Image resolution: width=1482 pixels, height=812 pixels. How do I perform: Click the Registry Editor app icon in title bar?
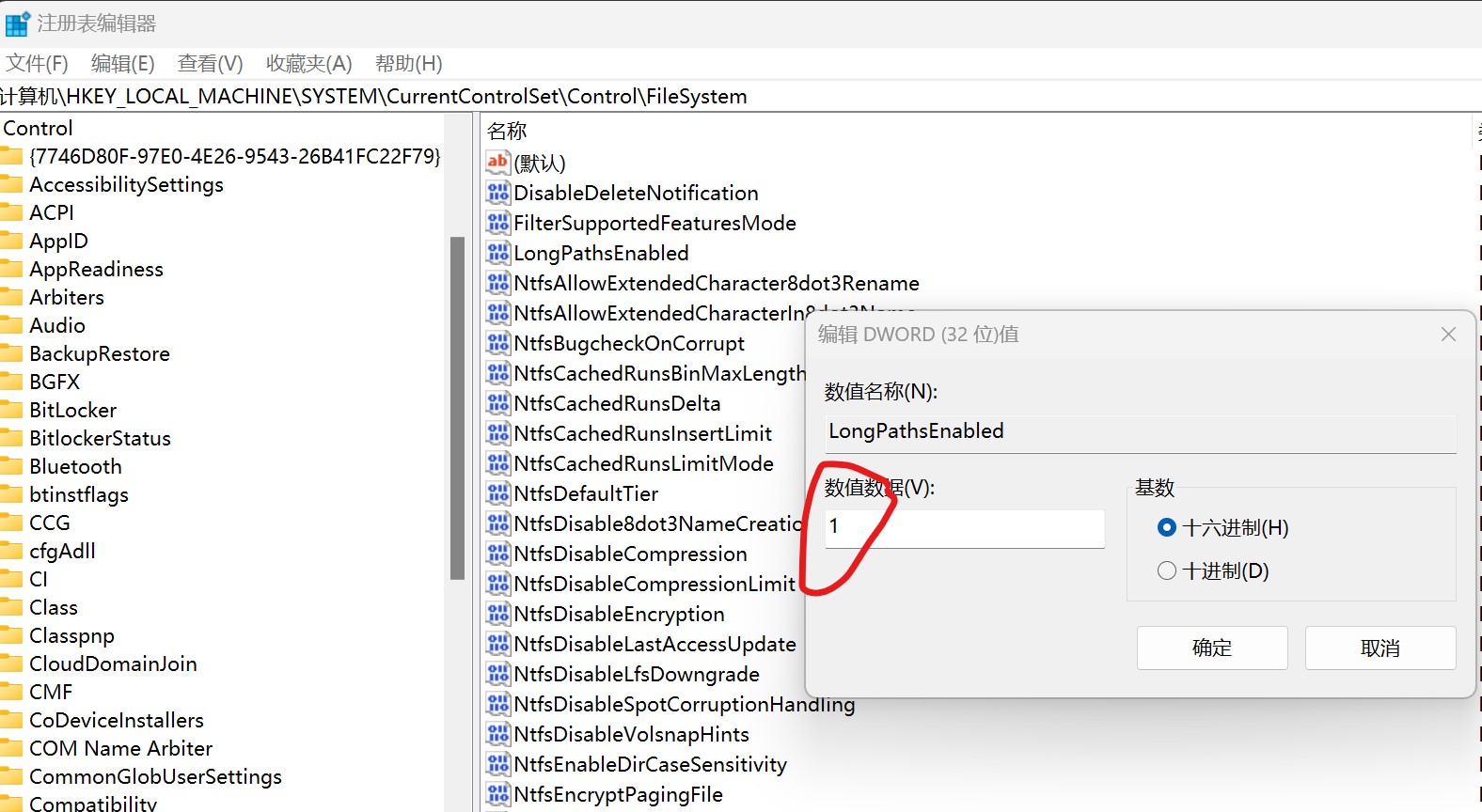pyautogui.click(x=17, y=23)
